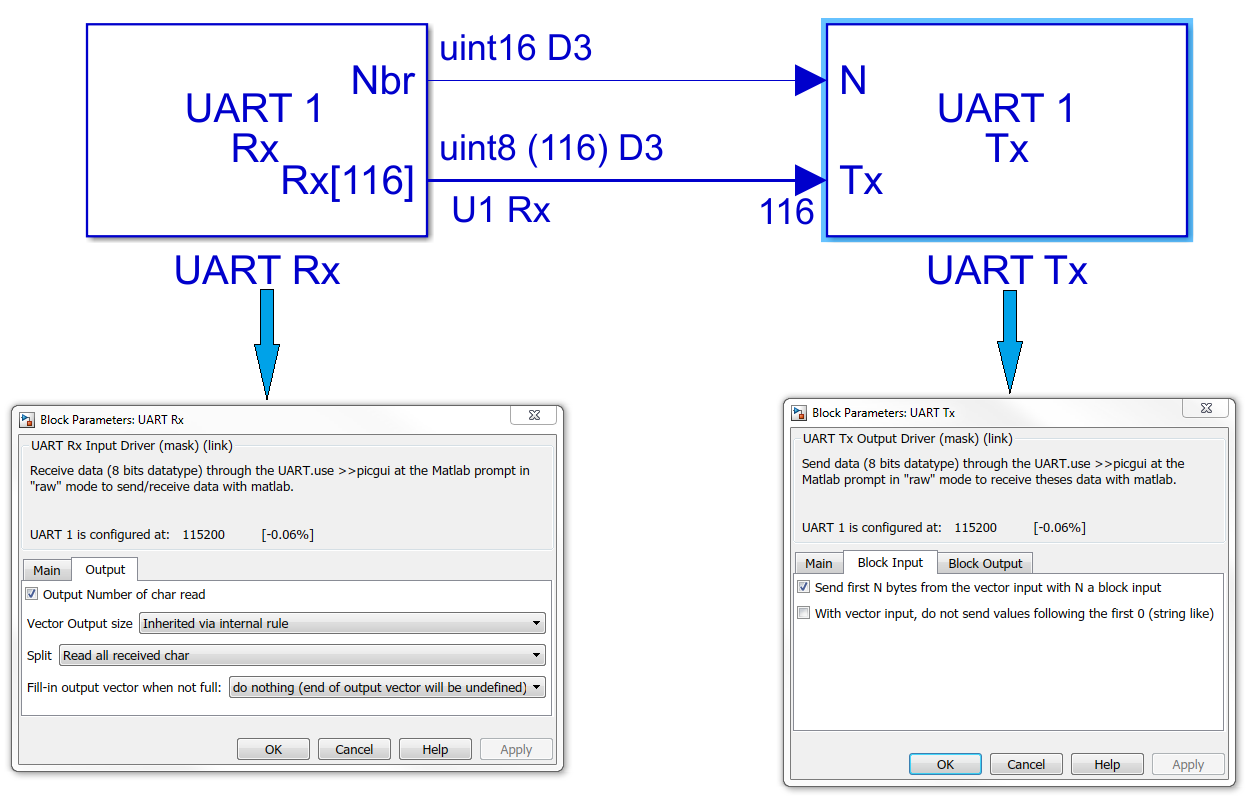Switch to the Block Output tab

(984, 563)
